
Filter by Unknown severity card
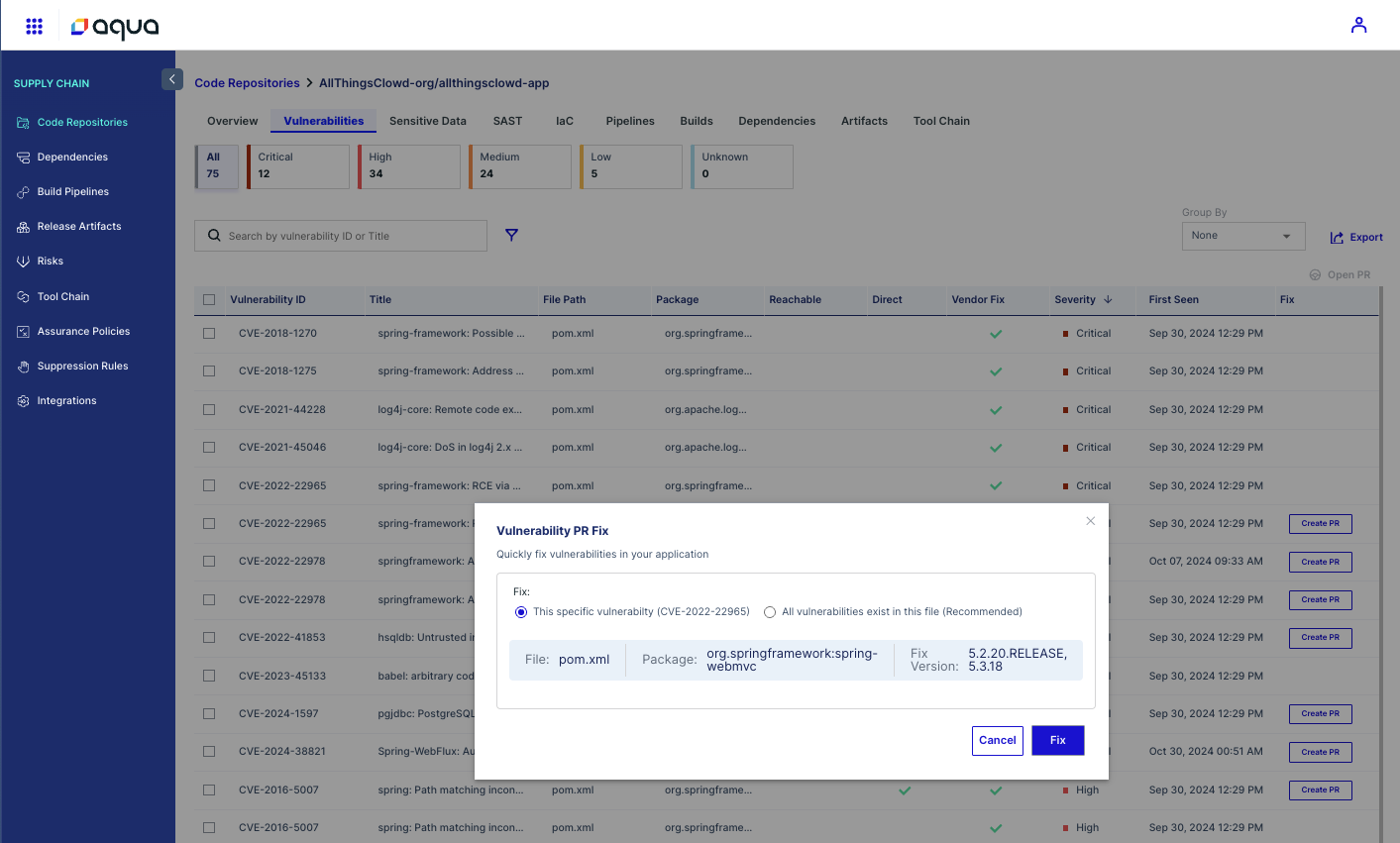tap(742, 166)
